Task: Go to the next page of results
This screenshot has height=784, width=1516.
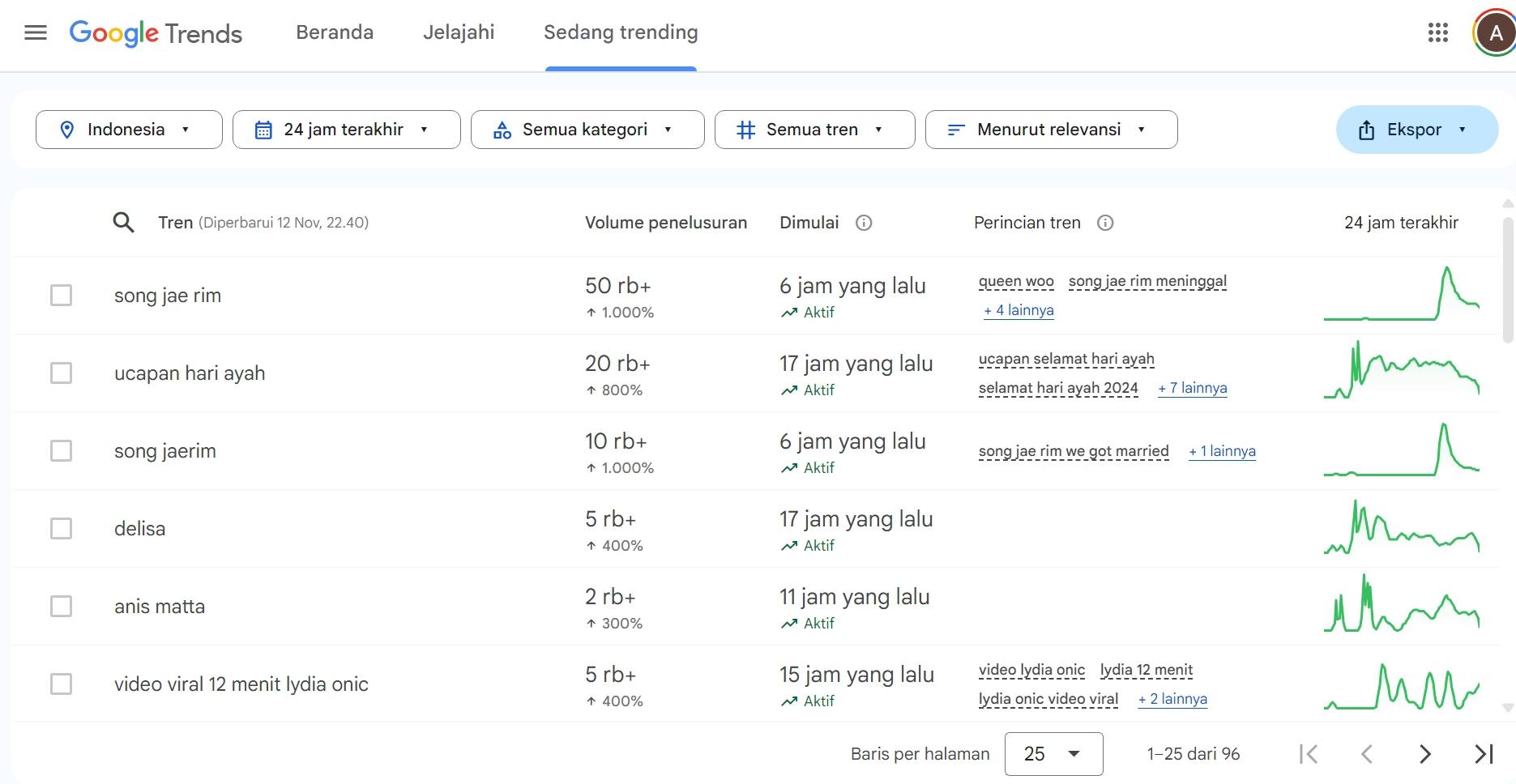Action: coord(1425,754)
